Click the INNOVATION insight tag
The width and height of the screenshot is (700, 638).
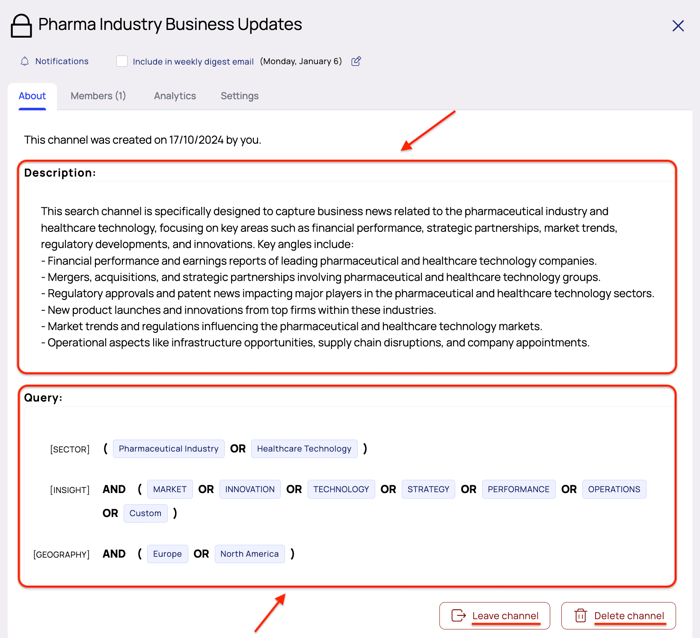[x=250, y=489]
